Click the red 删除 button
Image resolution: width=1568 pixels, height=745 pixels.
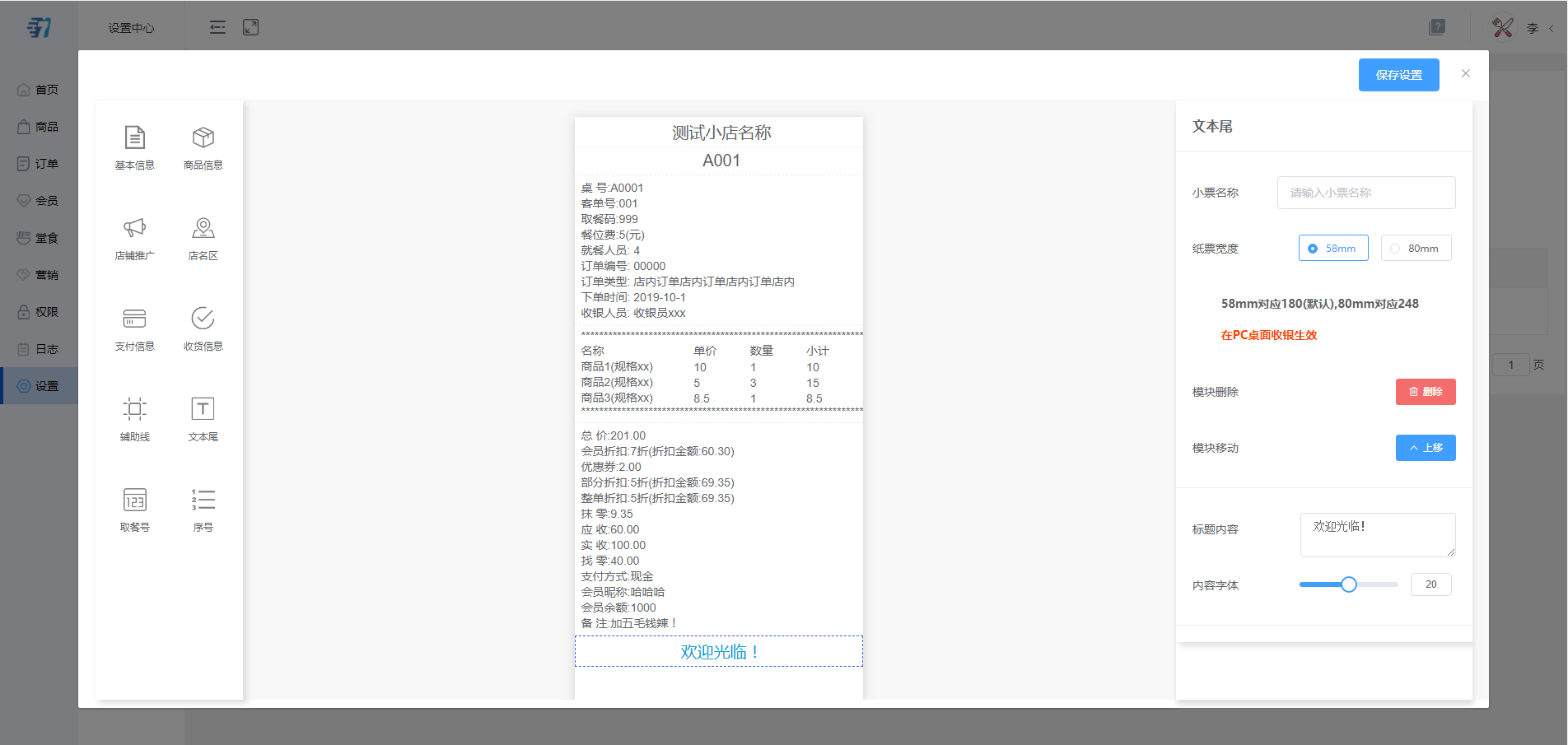point(1426,392)
